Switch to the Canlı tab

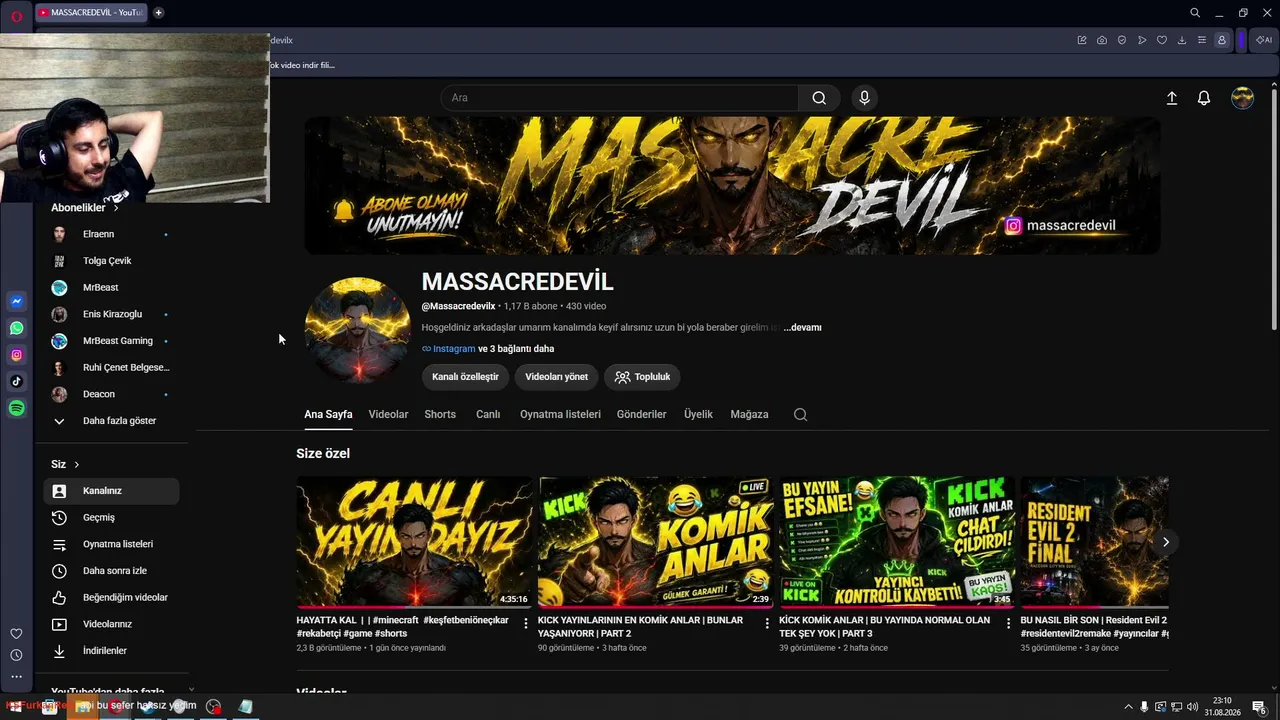click(x=488, y=414)
